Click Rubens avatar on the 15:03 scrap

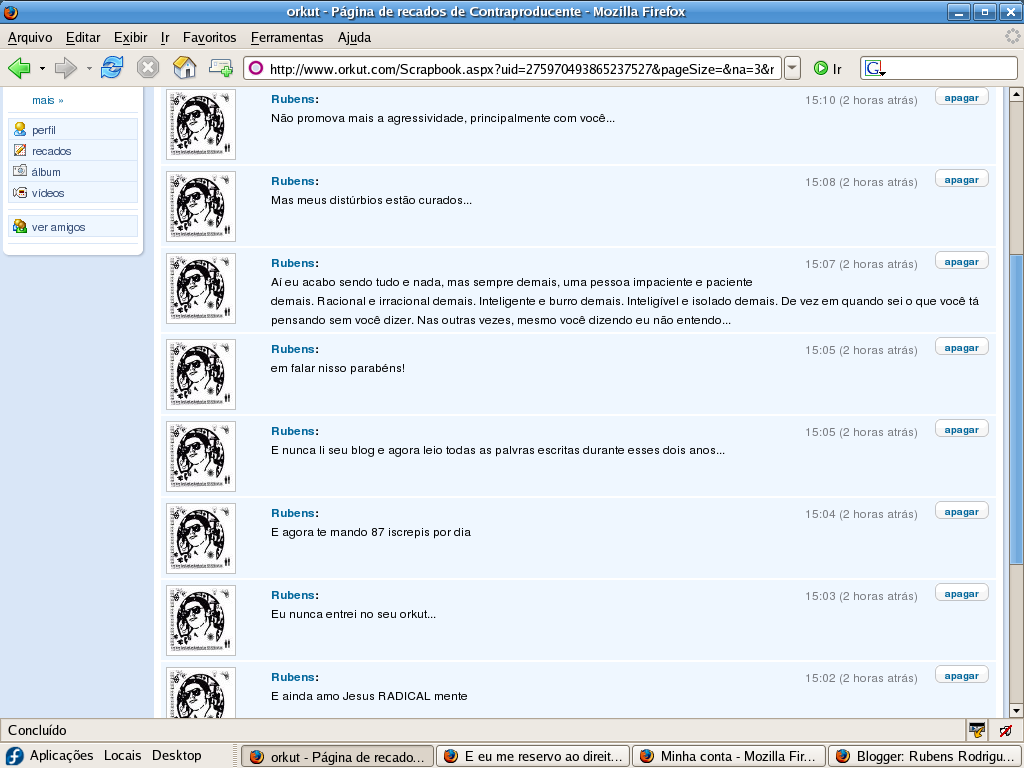200,620
